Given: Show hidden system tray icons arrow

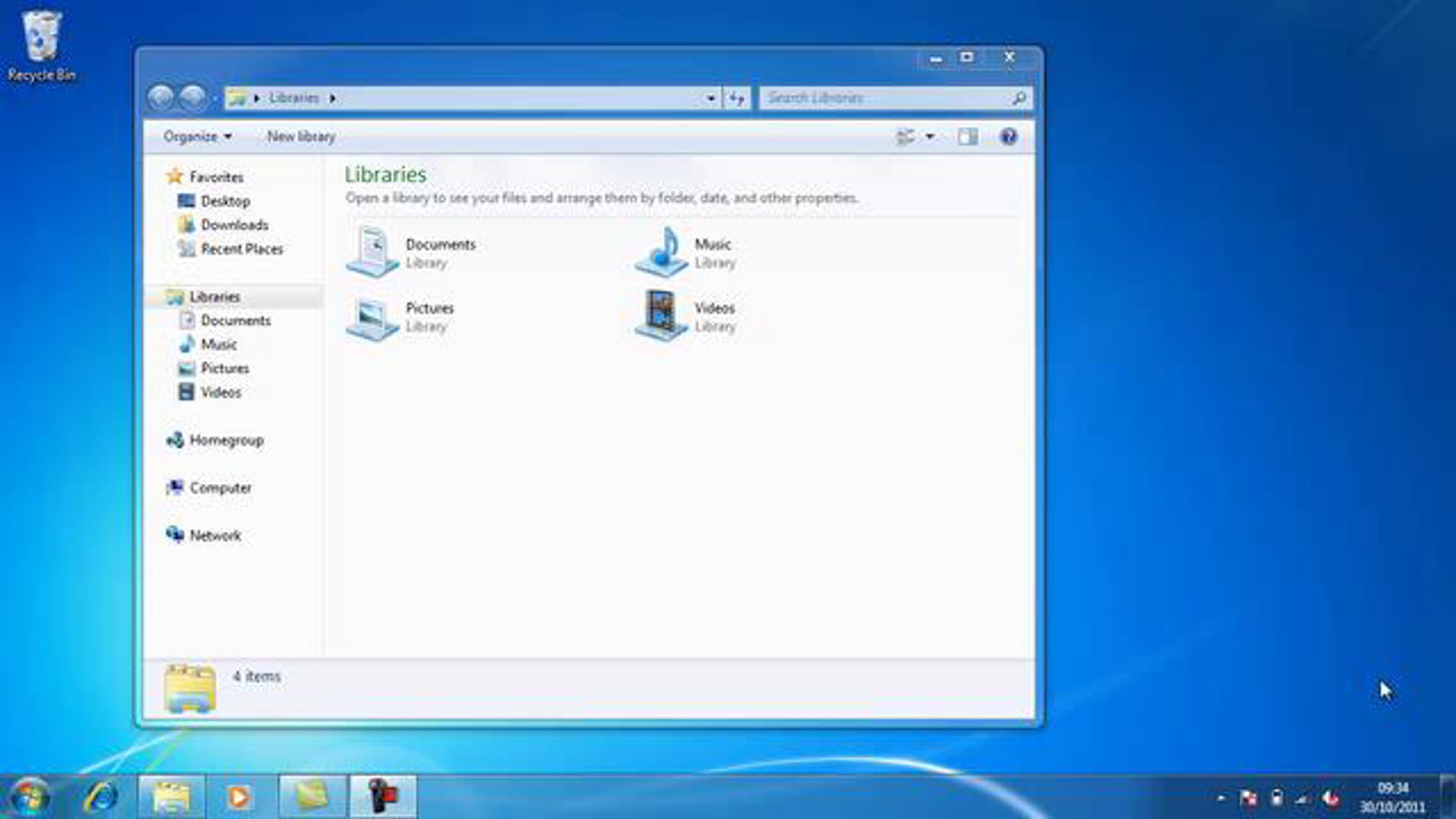Looking at the screenshot, I should [x=1221, y=798].
